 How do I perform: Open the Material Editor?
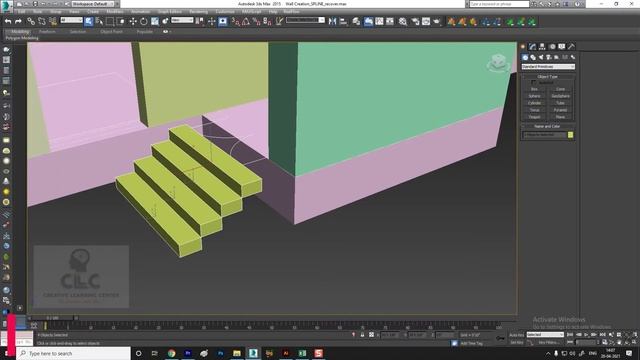[403, 21]
